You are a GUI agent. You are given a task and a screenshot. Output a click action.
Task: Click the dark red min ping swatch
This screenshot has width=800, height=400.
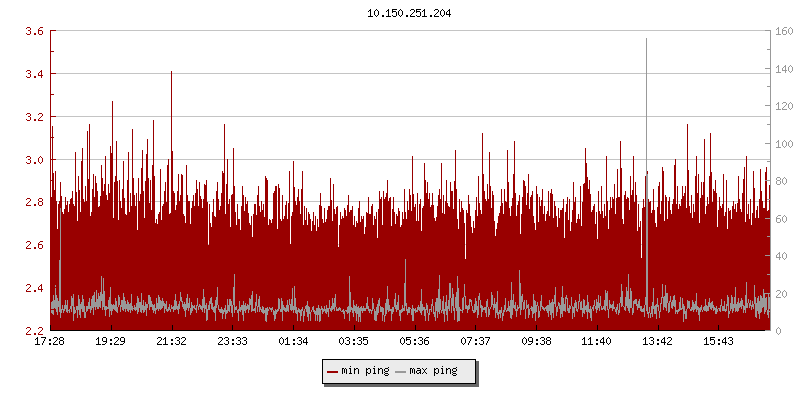tap(332, 372)
